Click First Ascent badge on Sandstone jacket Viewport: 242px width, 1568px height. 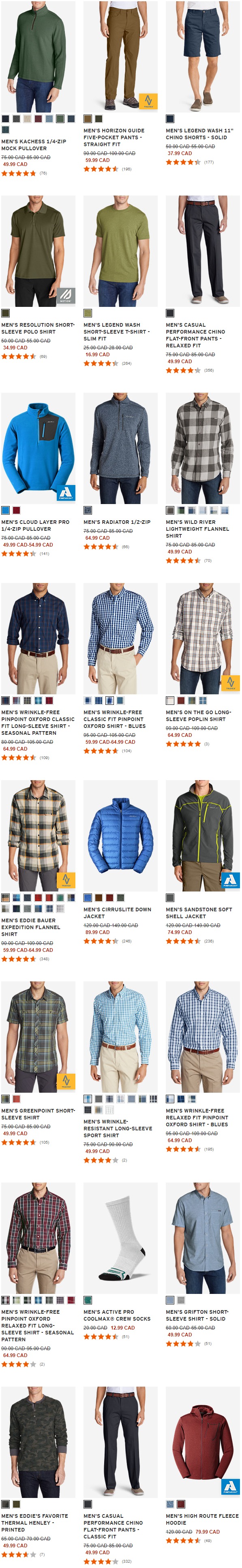(230, 880)
